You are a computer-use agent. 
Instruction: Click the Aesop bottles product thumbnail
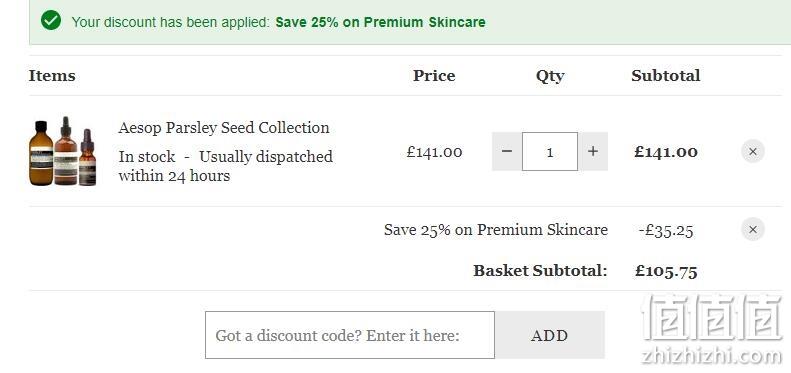pos(63,151)
